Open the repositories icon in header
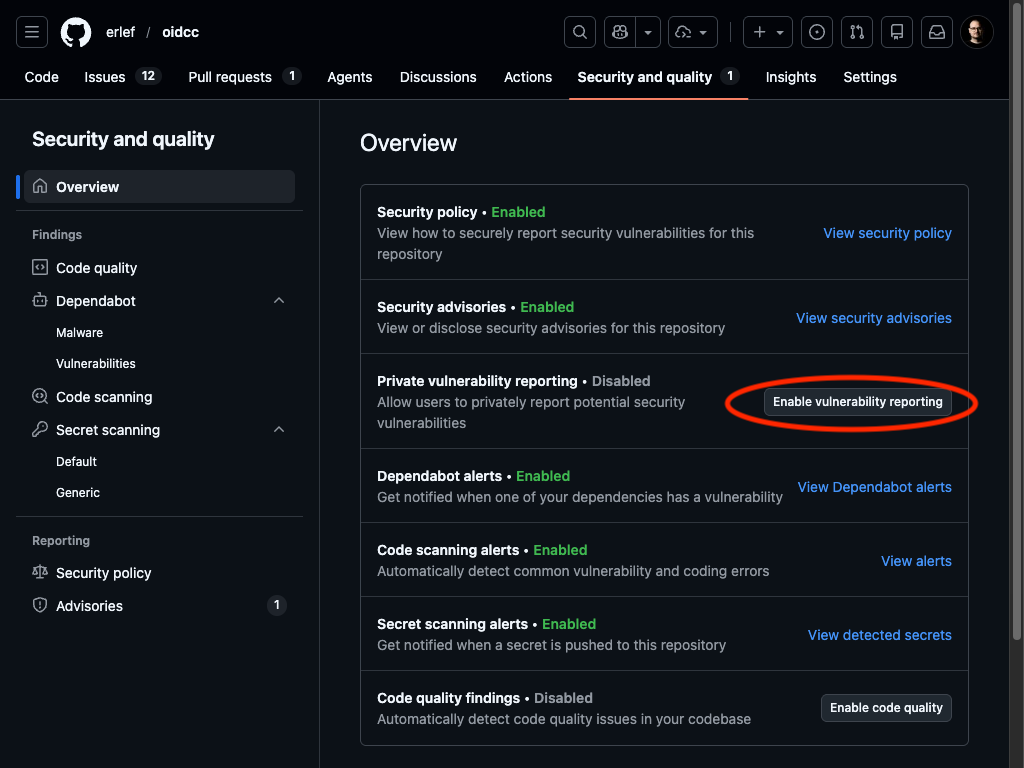 click(x=897, y=32)
